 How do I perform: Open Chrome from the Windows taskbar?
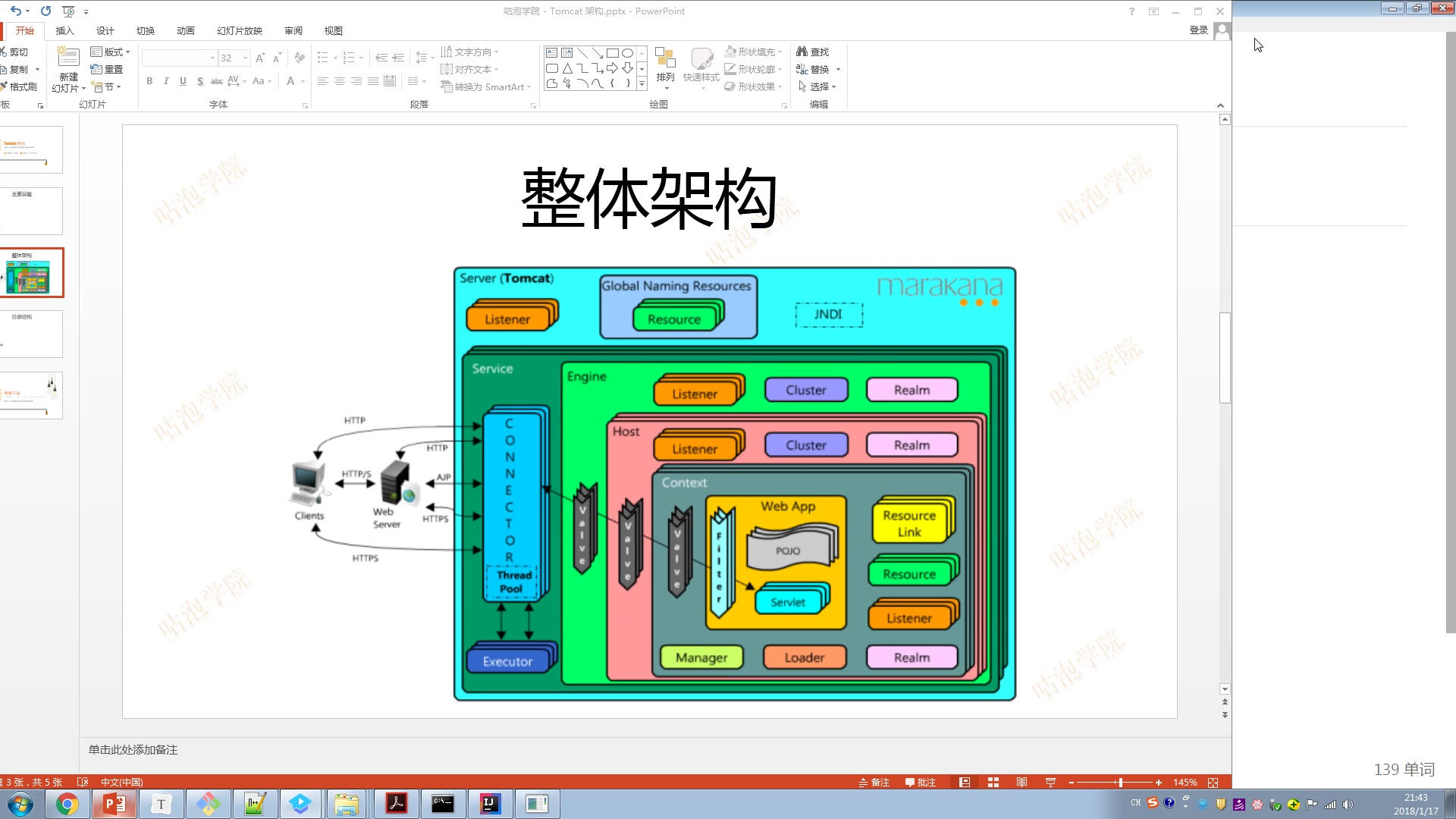pyautogui.click(x=67, y=804)
